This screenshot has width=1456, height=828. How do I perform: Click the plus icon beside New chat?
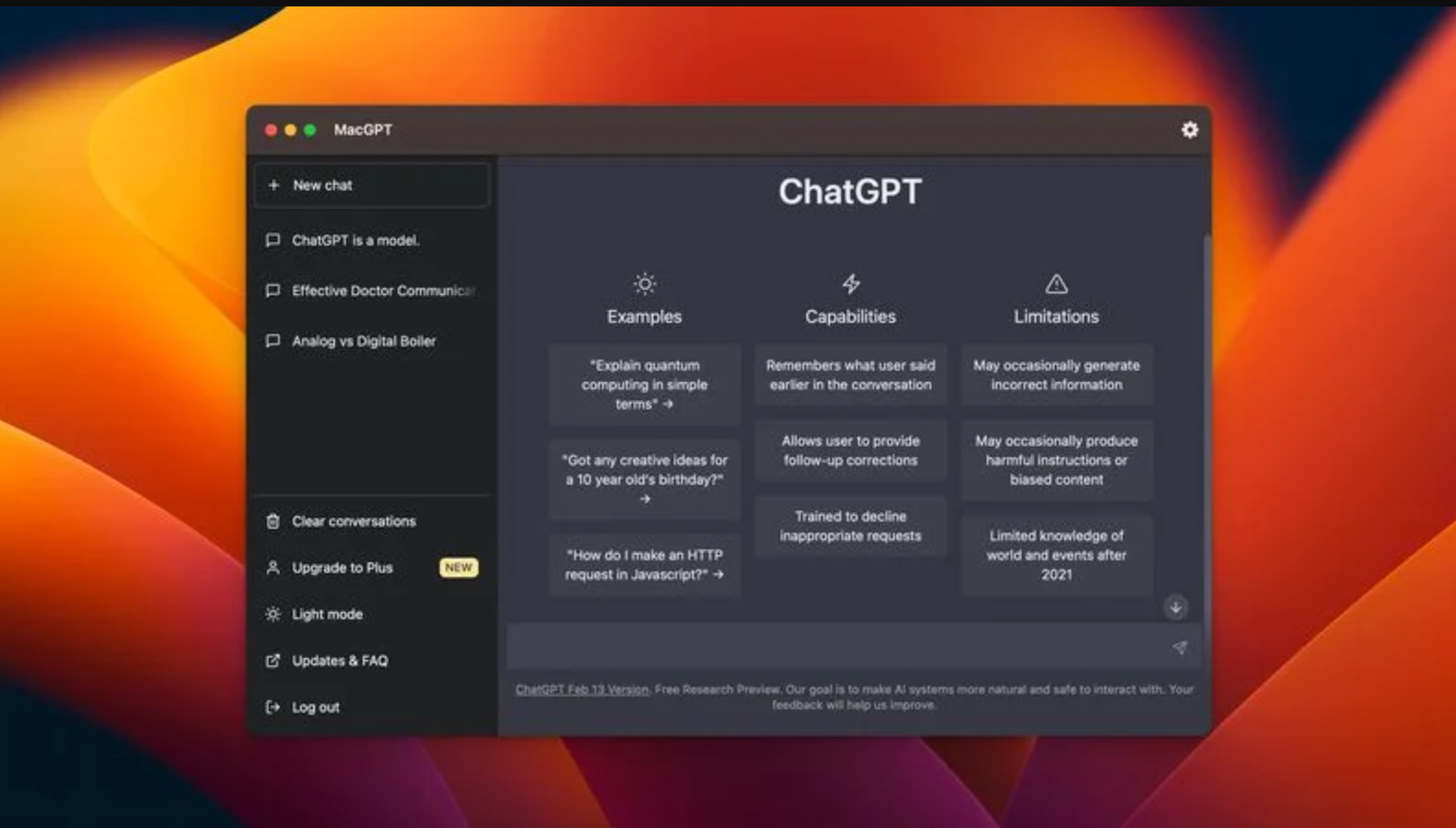click(273, 185)
